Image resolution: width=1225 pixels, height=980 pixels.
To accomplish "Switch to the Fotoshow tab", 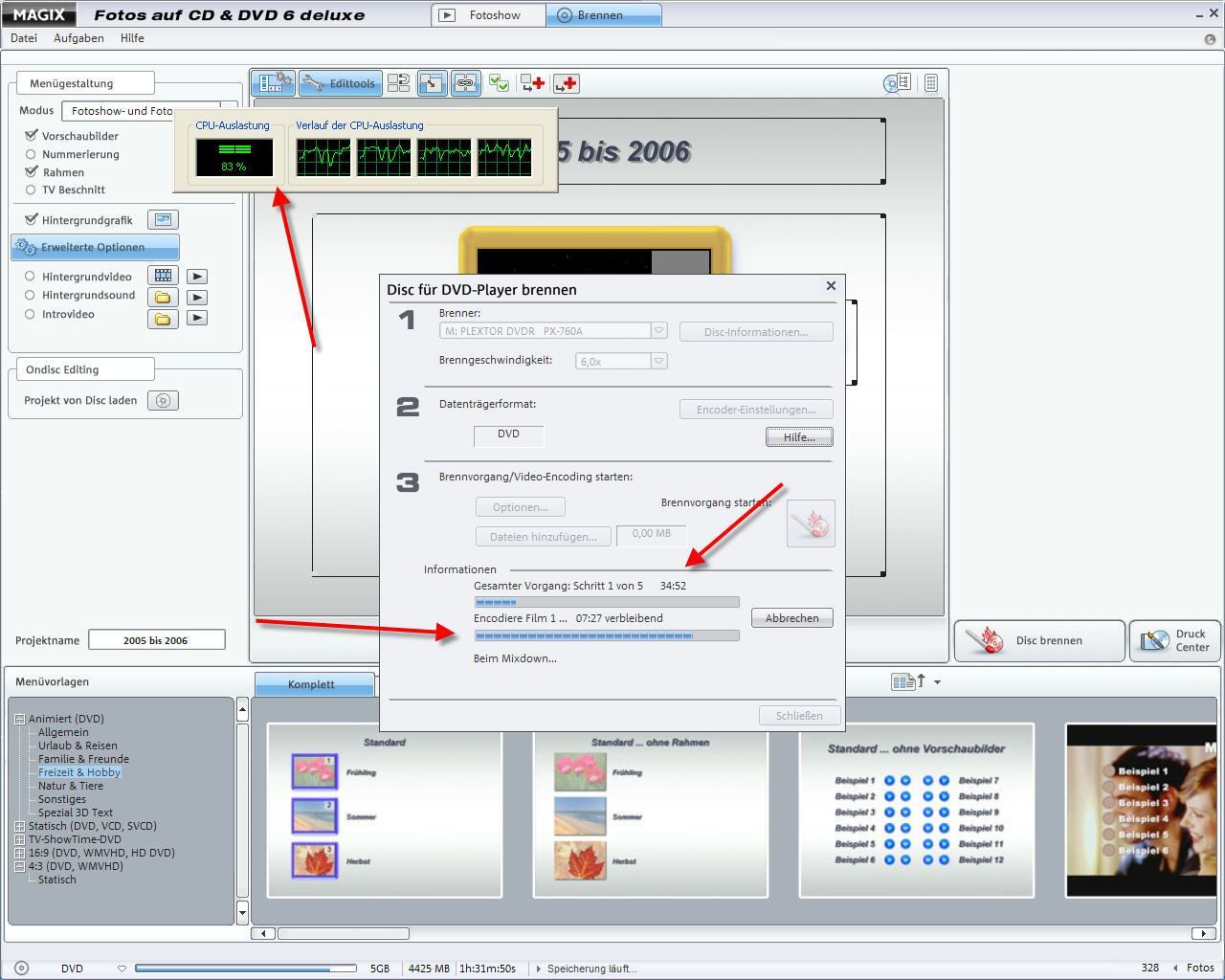I will pyautogui.click(x=488, y=15).
